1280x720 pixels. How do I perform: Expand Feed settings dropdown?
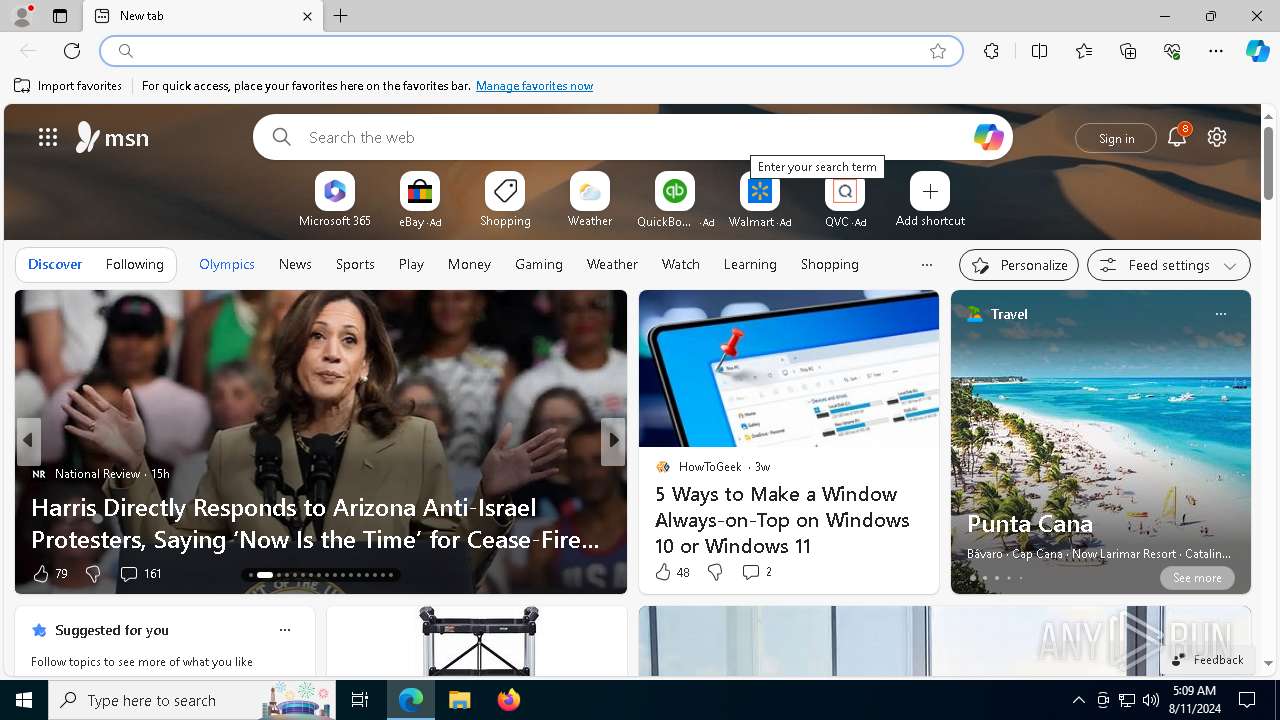pos(1168,265)
